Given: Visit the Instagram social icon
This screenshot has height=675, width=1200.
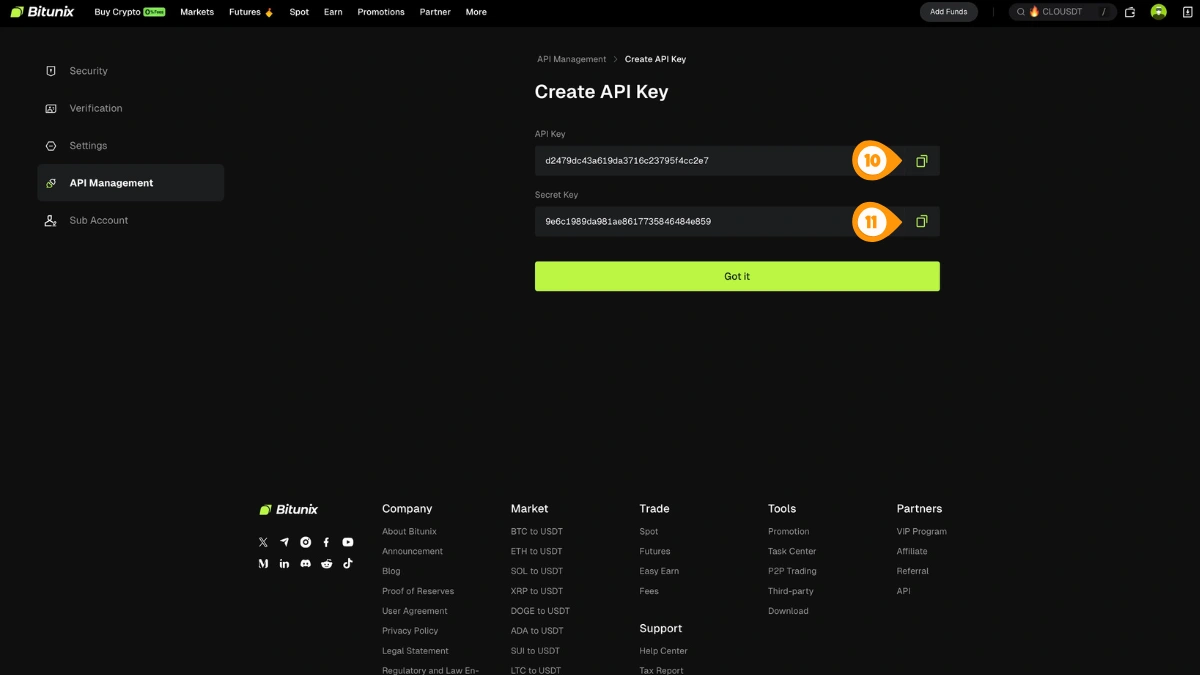Looking at the screenshot, I should [305, 542].
